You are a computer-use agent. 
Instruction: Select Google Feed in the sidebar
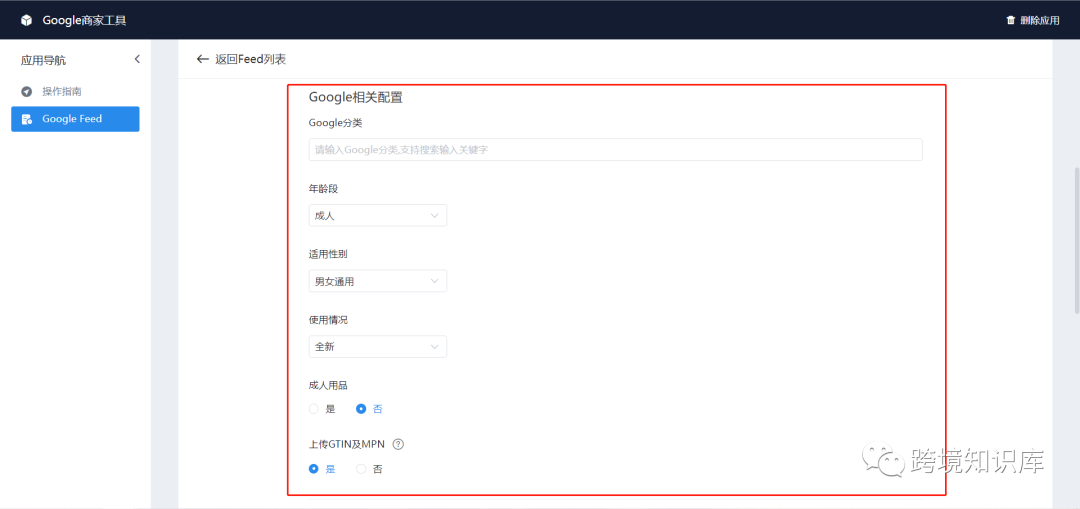click(75, 119)
